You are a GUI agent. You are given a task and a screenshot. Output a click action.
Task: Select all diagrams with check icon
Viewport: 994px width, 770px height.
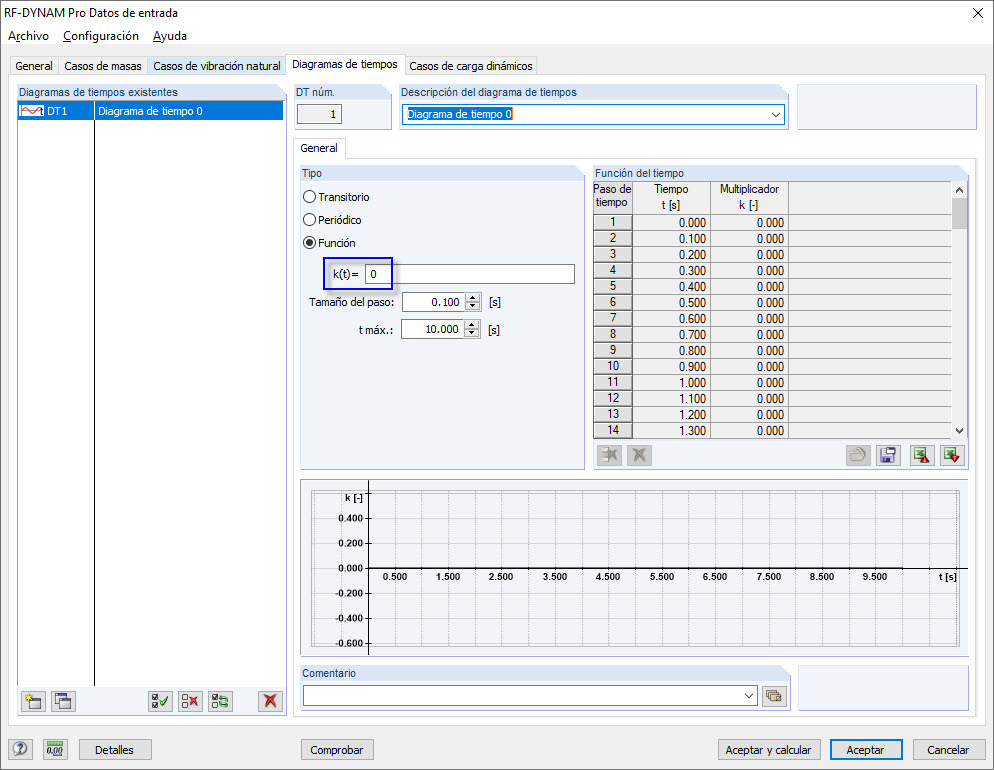pos(160,701)
